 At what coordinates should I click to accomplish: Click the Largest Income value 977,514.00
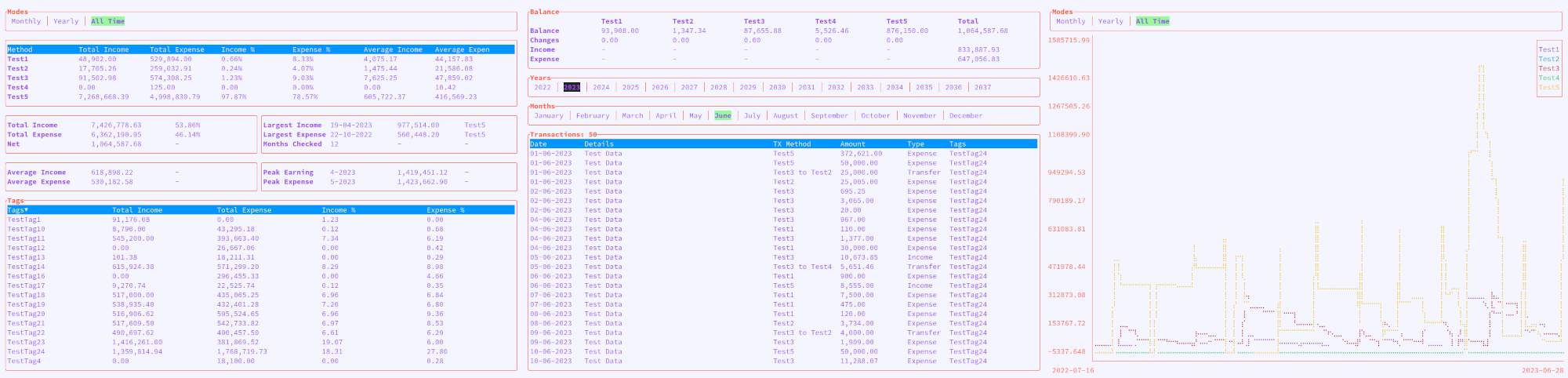pos(418,125)
